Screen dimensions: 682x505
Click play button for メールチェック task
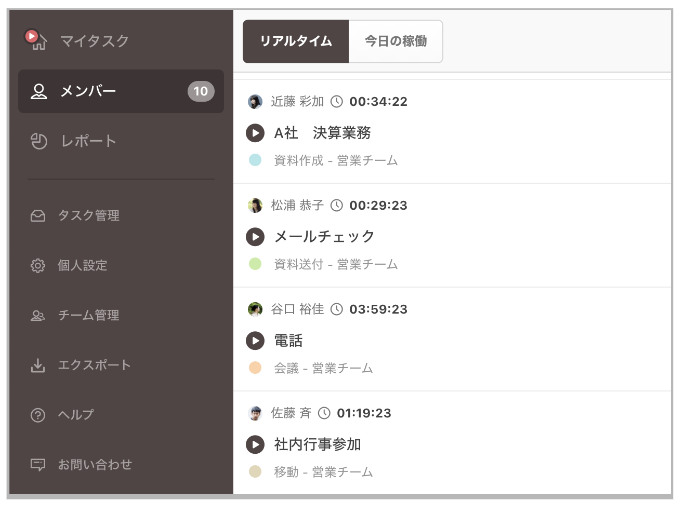pyautogui.click(x=255, y=237)
